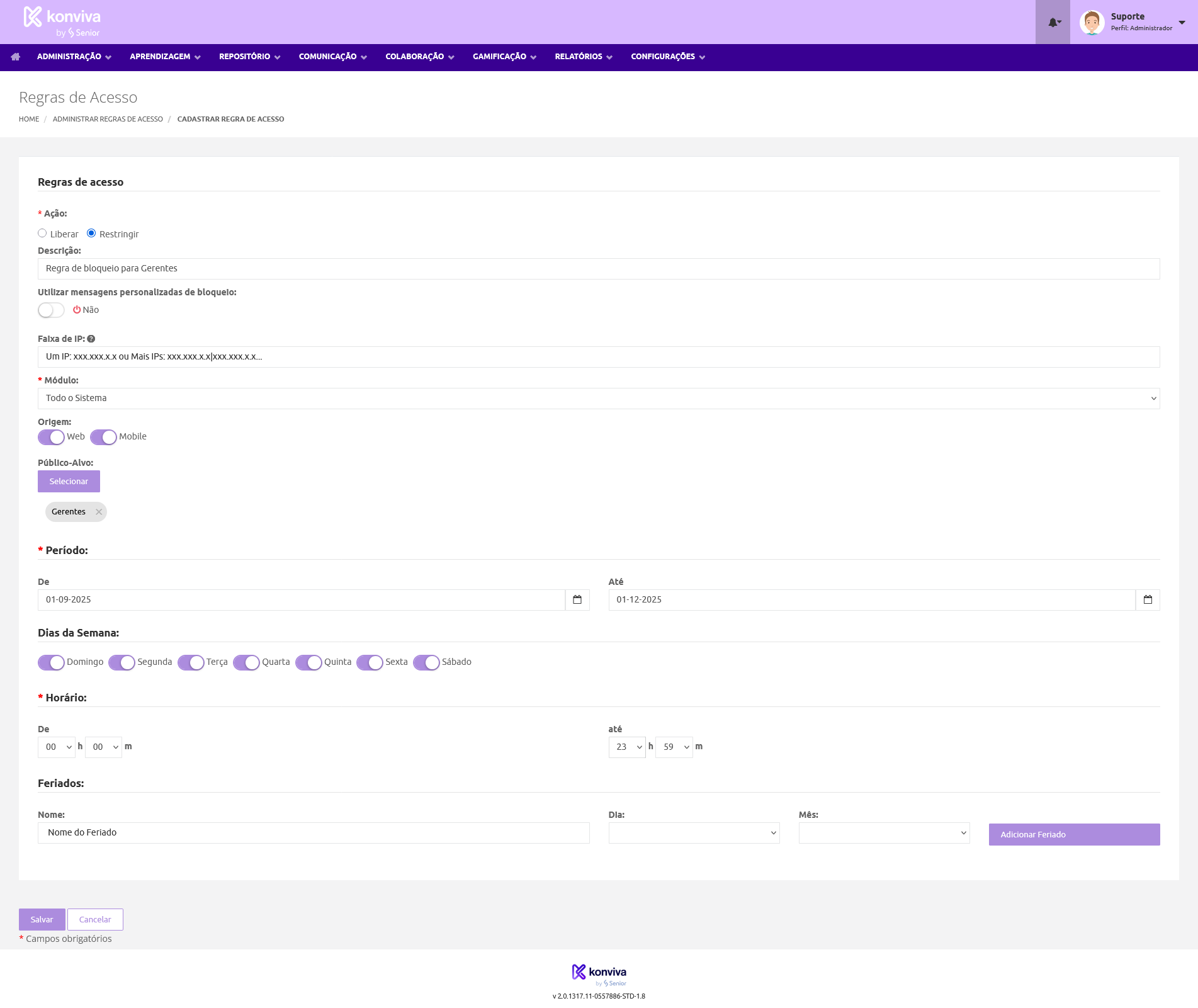This screenshot has height=1008, width=1198.
Task: Click the Konviva logo in header
Action: point(62,21)
